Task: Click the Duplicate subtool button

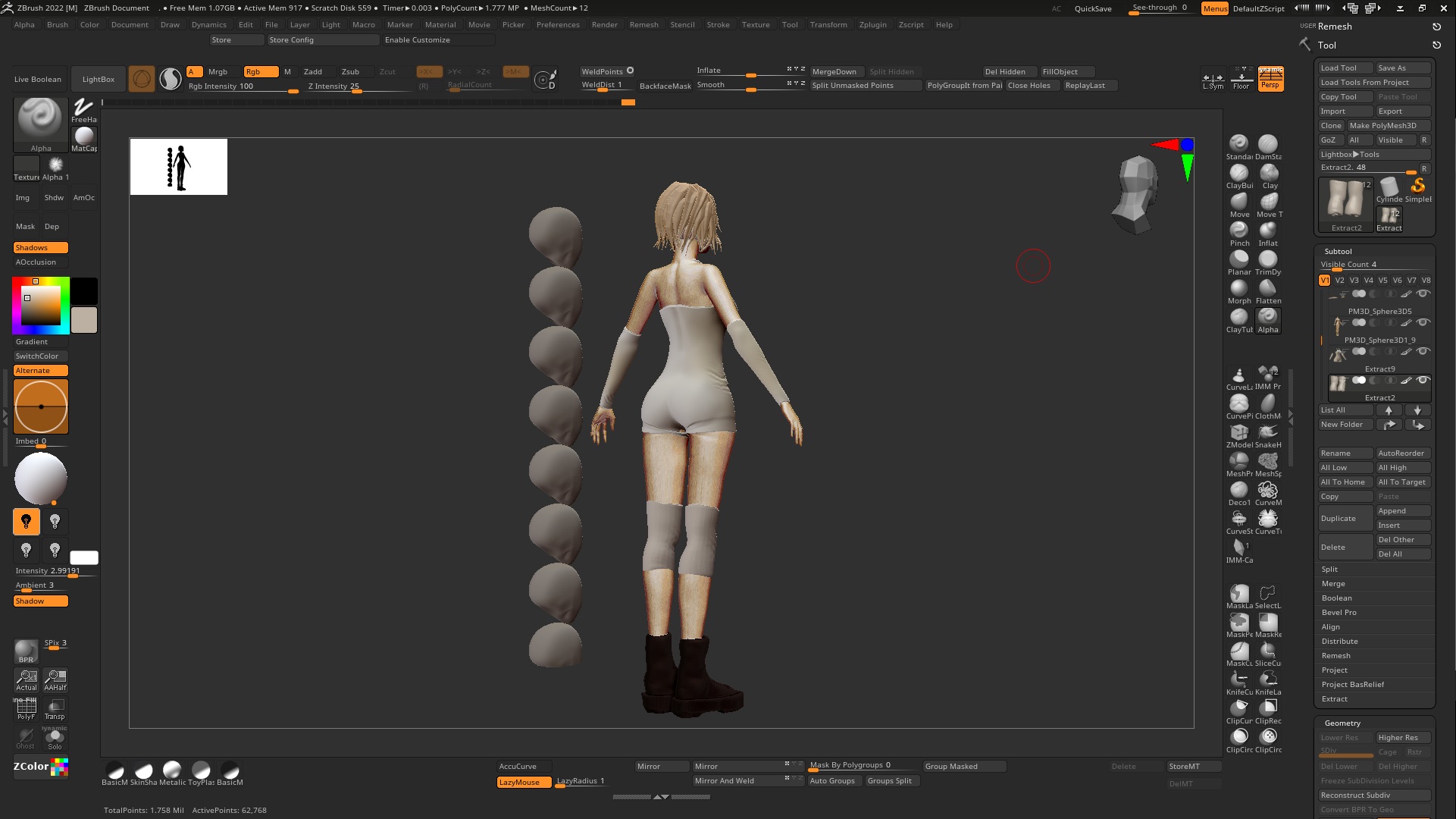Action: [x=1345, y=519]
